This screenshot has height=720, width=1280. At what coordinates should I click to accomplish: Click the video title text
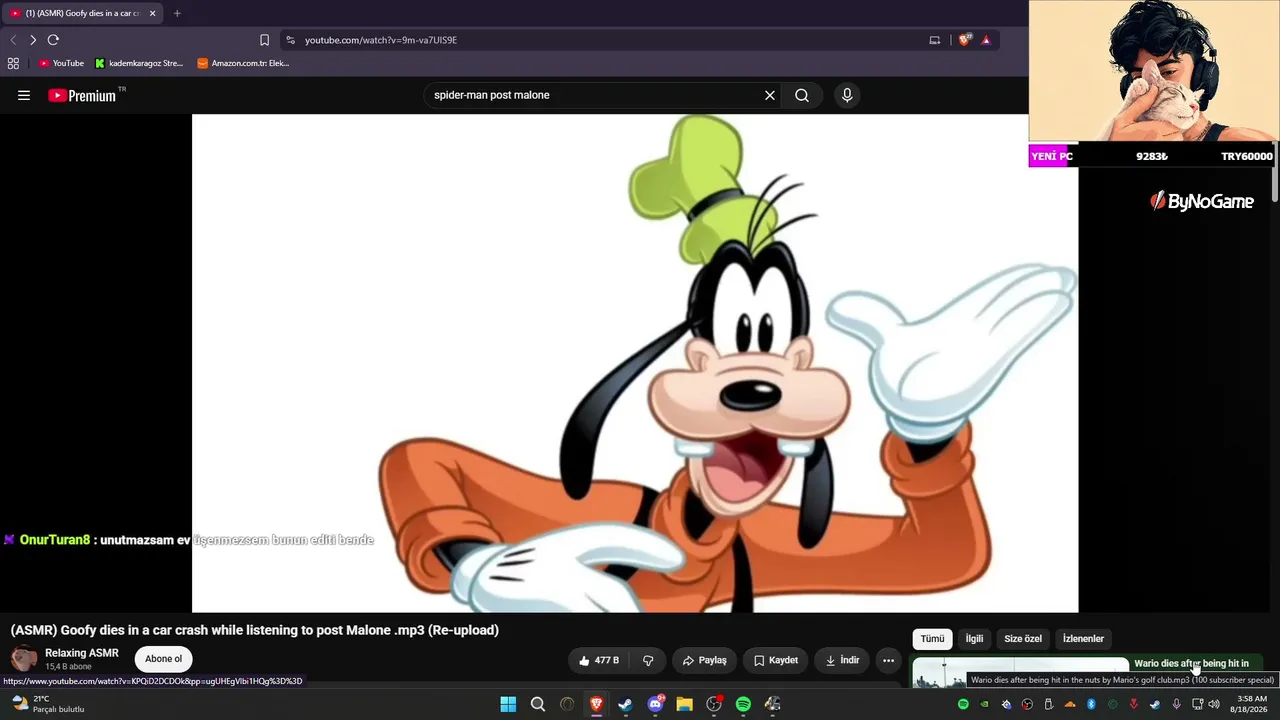point(254,630)
